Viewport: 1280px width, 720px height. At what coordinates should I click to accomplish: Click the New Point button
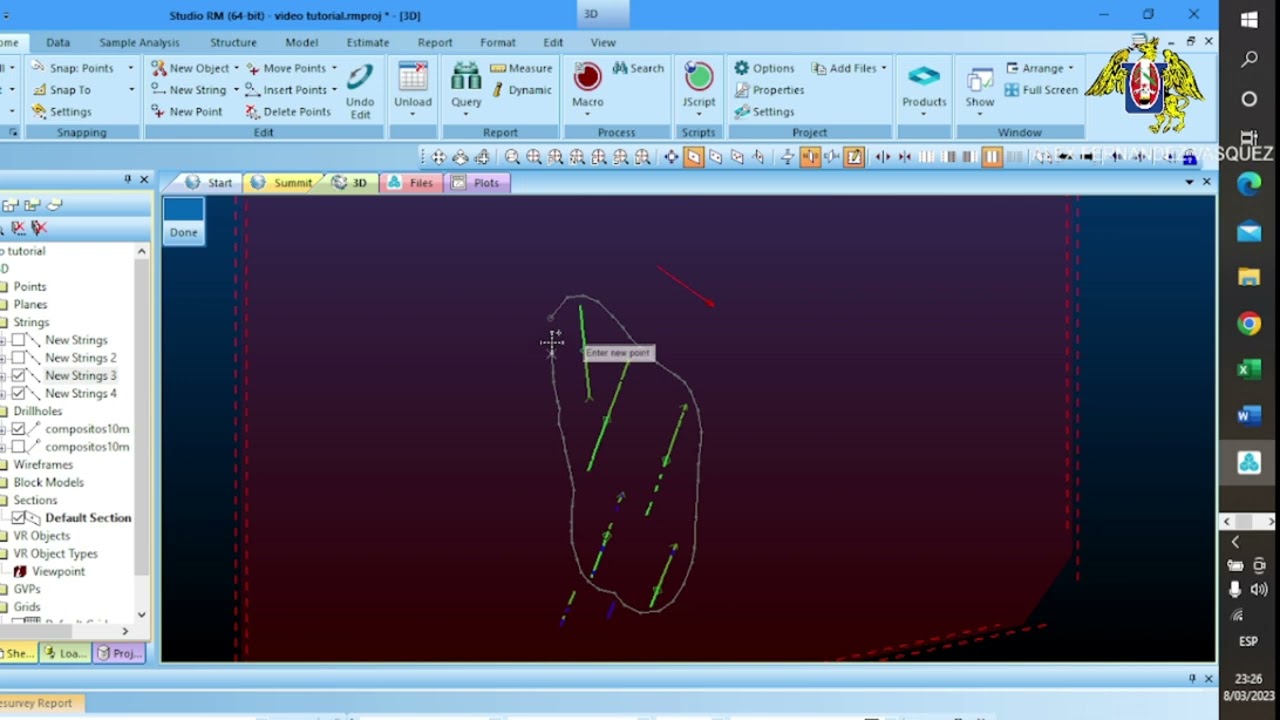[187, 111]
